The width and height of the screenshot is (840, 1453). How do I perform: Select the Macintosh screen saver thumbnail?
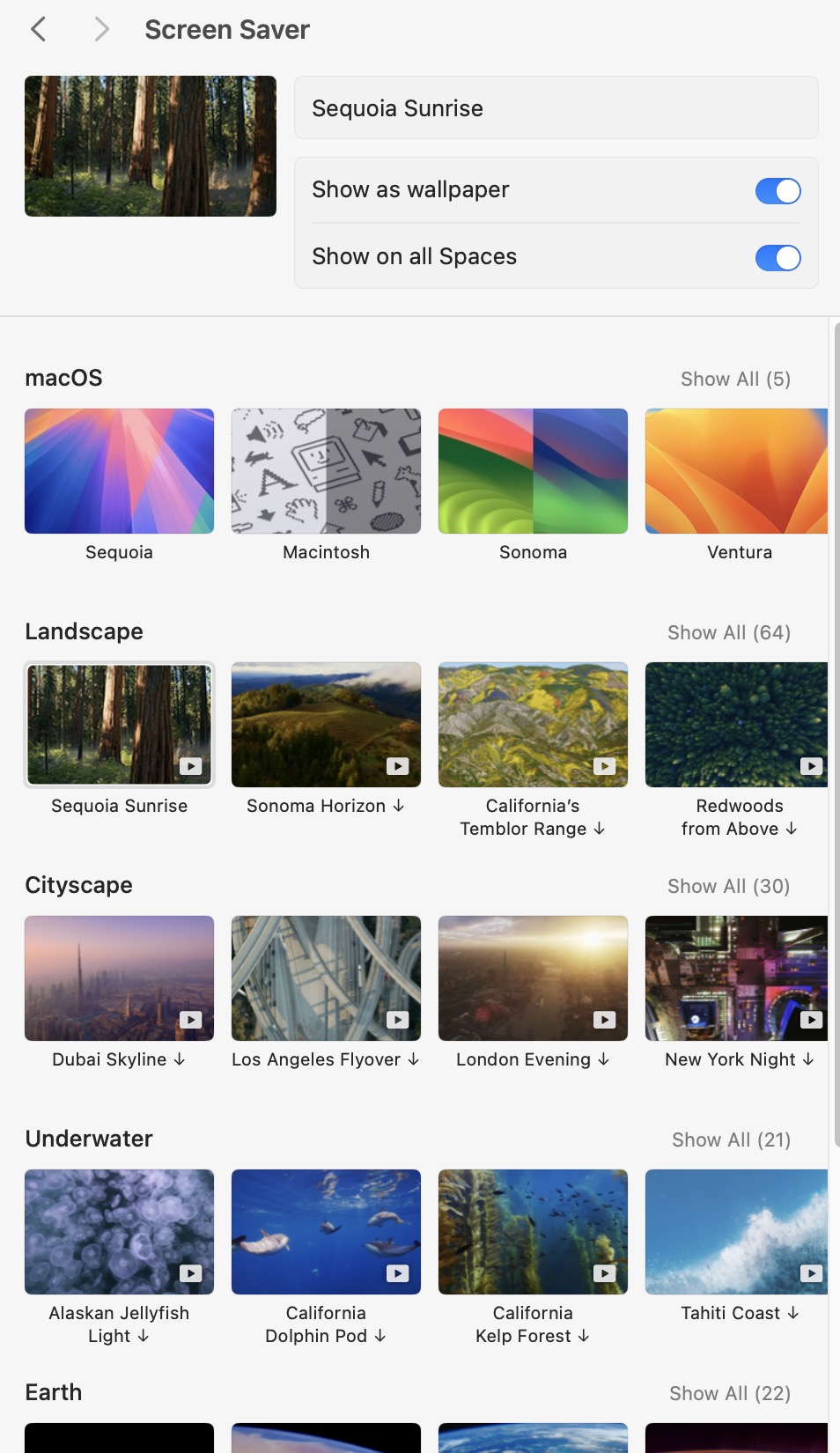coord(326,471)
